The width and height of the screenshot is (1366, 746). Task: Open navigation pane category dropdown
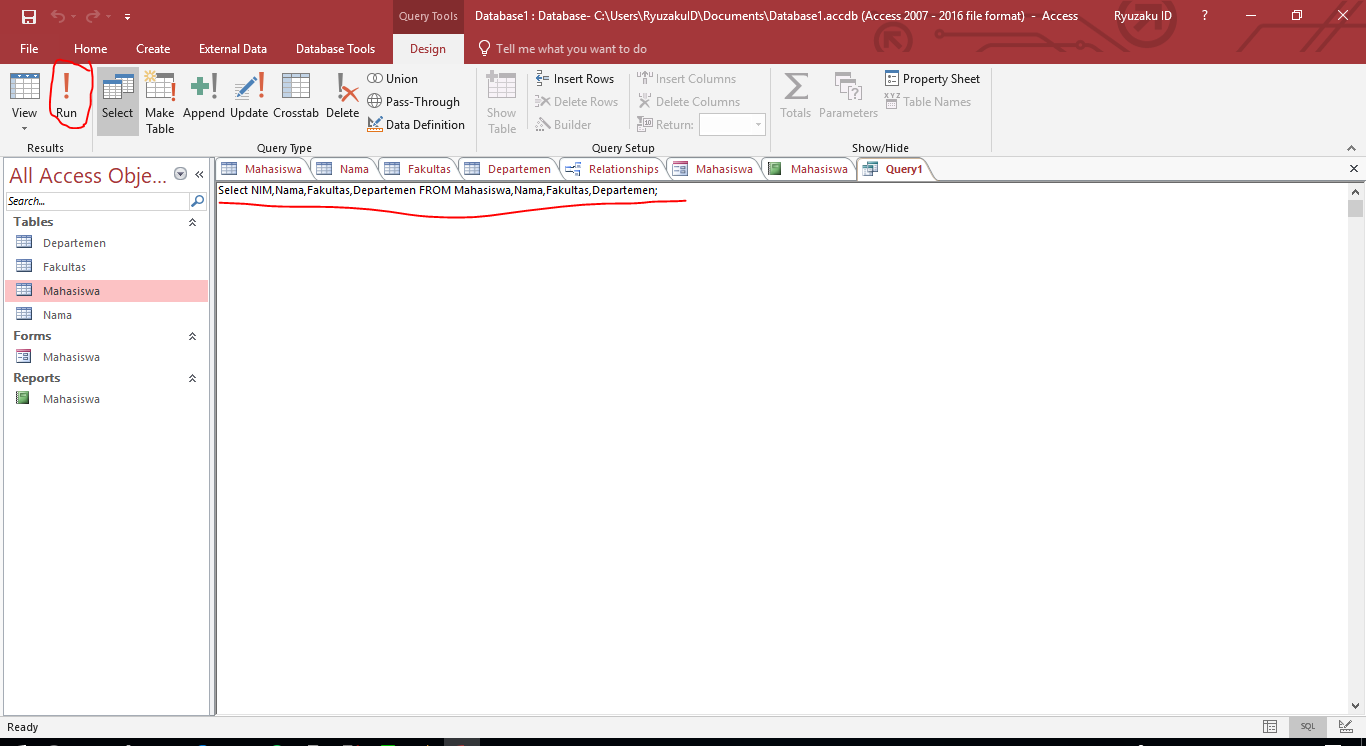pyautogui.click(x=181, y=174)
